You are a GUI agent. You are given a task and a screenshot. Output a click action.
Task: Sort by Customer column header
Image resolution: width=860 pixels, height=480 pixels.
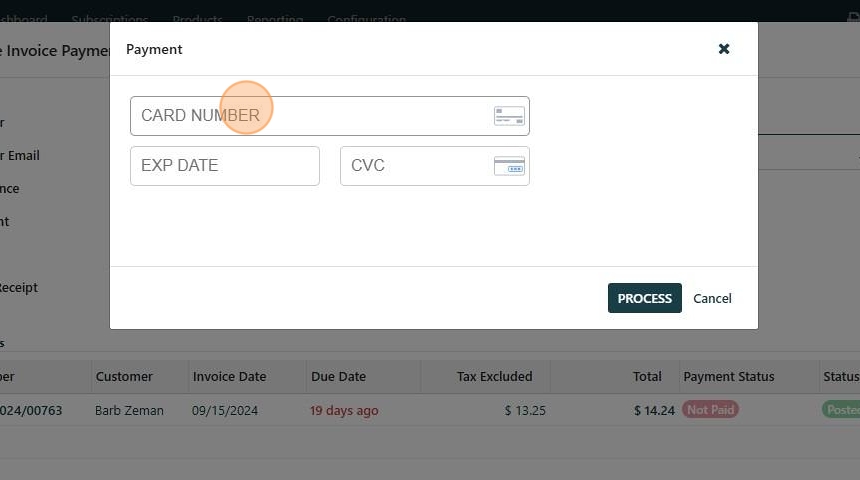124,377
